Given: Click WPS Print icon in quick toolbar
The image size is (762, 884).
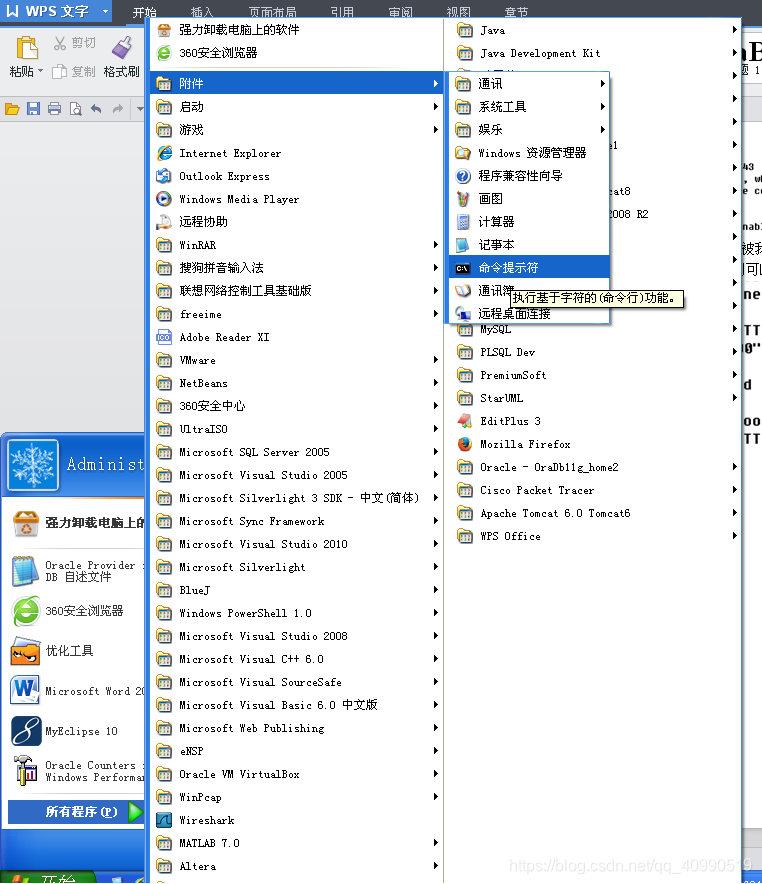Looking at the screenshot, I should coord(54,109).
